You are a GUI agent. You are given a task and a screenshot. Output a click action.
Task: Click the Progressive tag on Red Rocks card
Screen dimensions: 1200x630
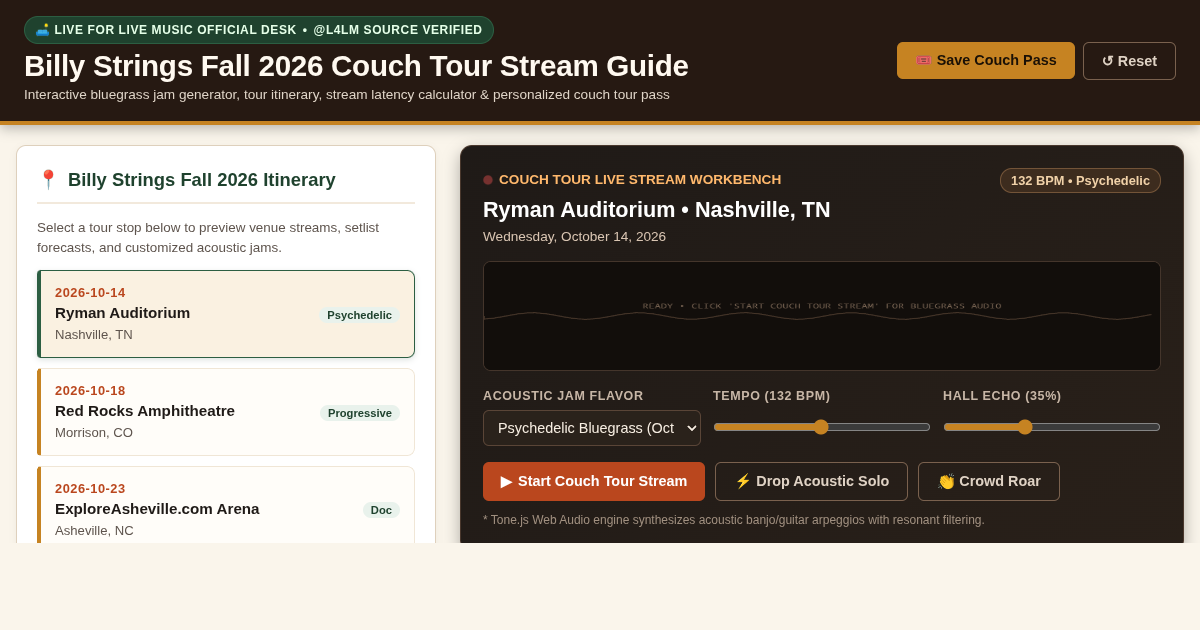click(x=360, y=413)
